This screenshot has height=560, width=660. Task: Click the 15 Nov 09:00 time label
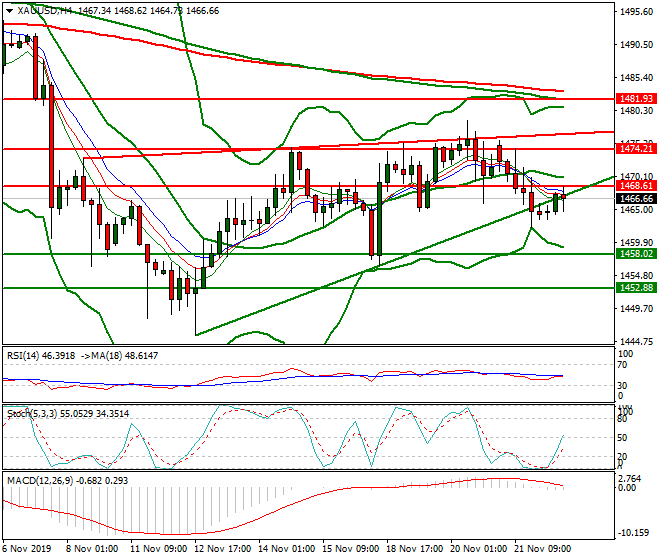click(x=351, y=549)
